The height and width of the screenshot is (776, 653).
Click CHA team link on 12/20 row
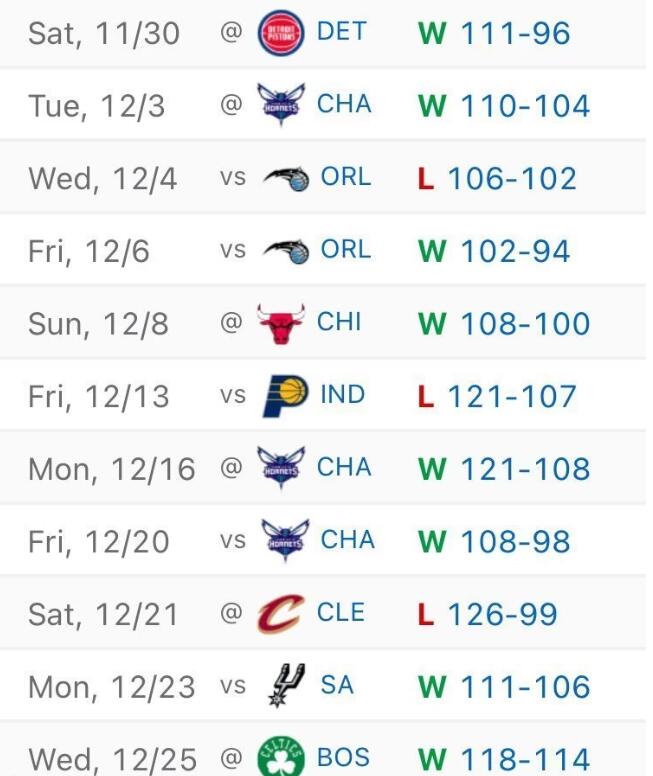point(347,540)
